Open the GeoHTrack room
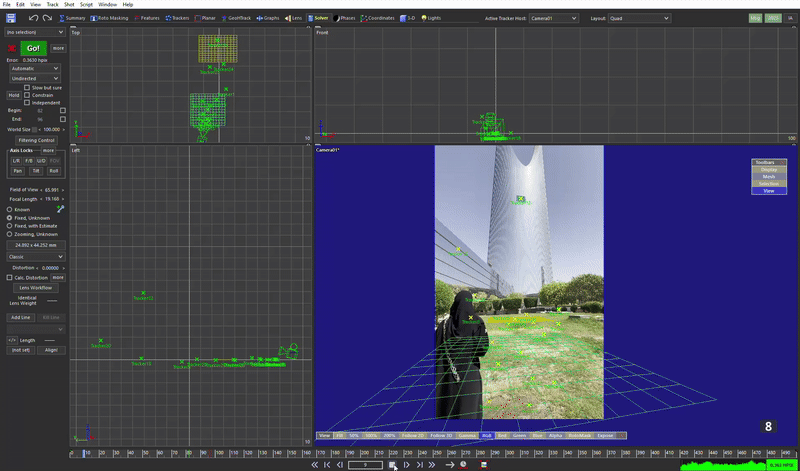Viewport: 800px width, 471px height. pos(236,18)
